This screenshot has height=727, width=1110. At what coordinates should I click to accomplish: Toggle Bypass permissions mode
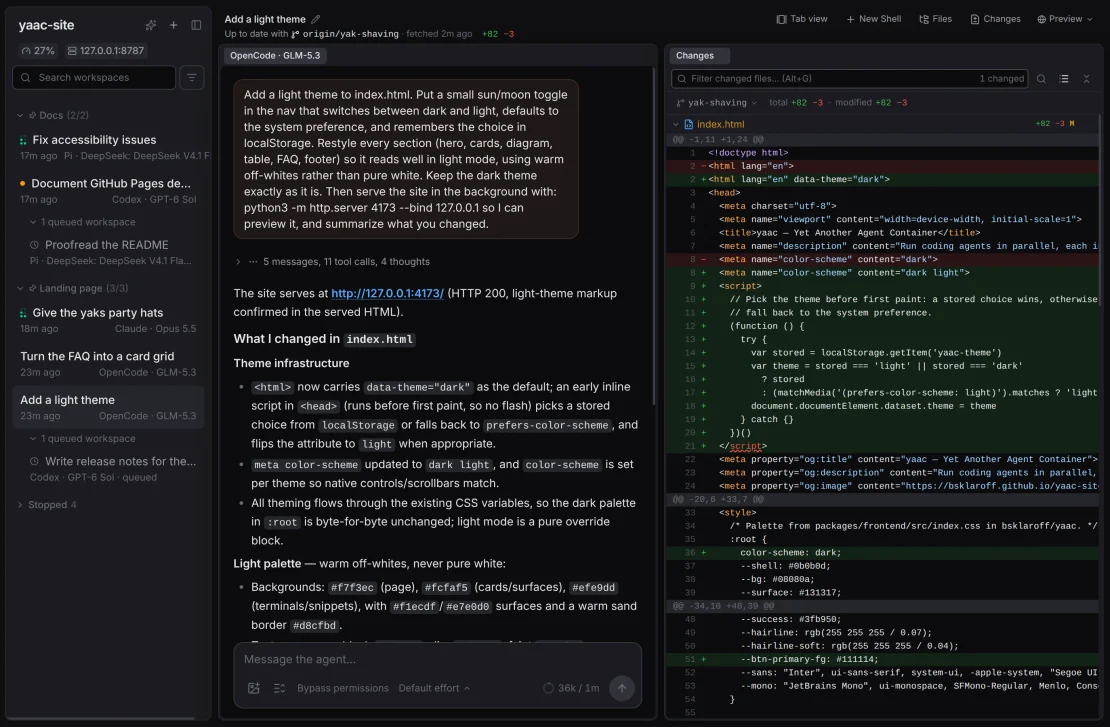tap(343, 688)
